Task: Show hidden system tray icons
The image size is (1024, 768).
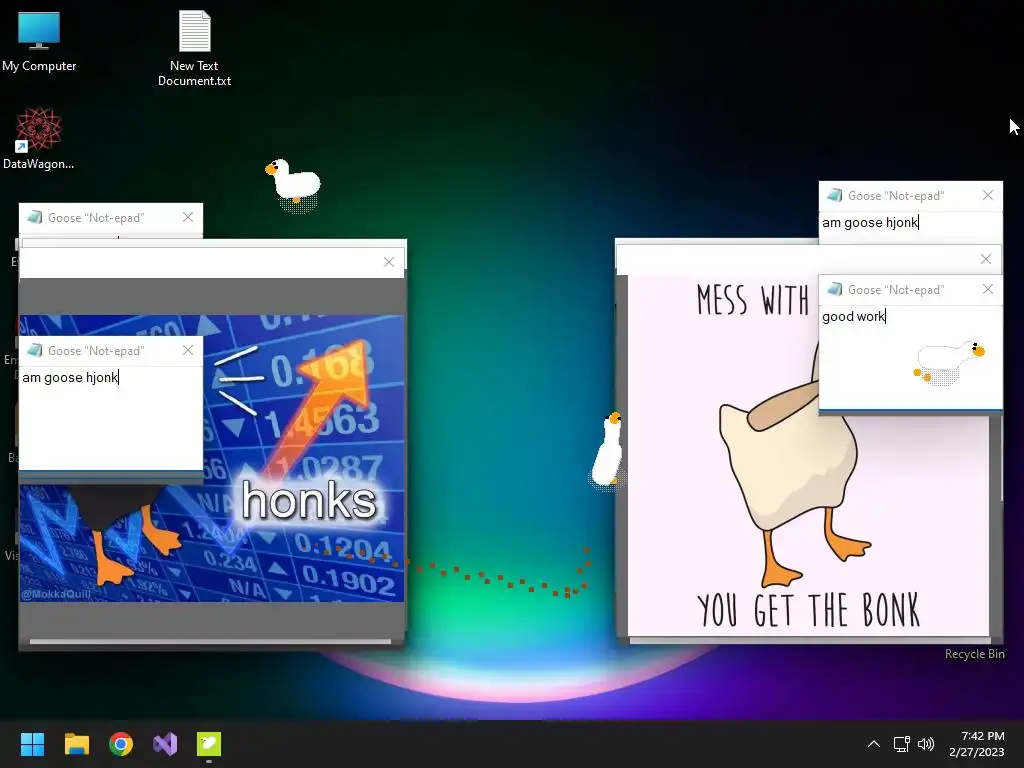Action: [x=874, y=744]
